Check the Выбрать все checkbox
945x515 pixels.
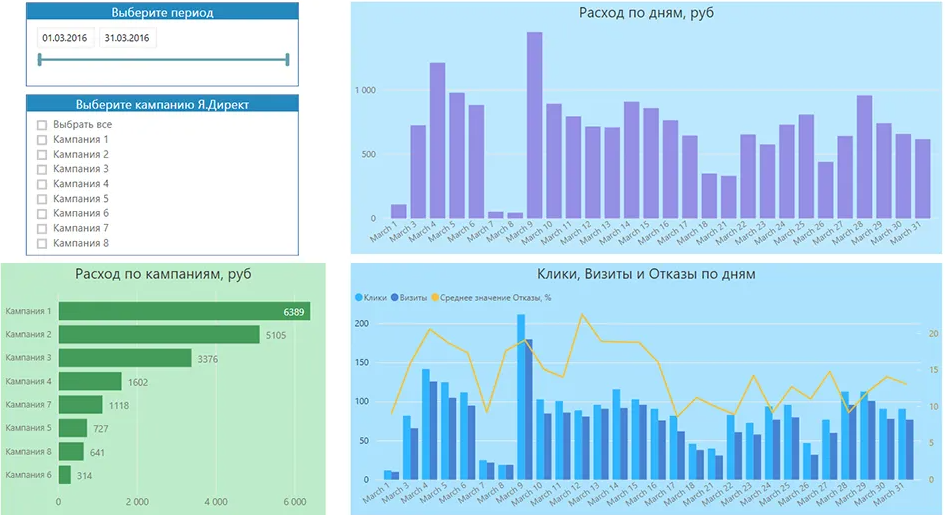click(x=42, y=125)
